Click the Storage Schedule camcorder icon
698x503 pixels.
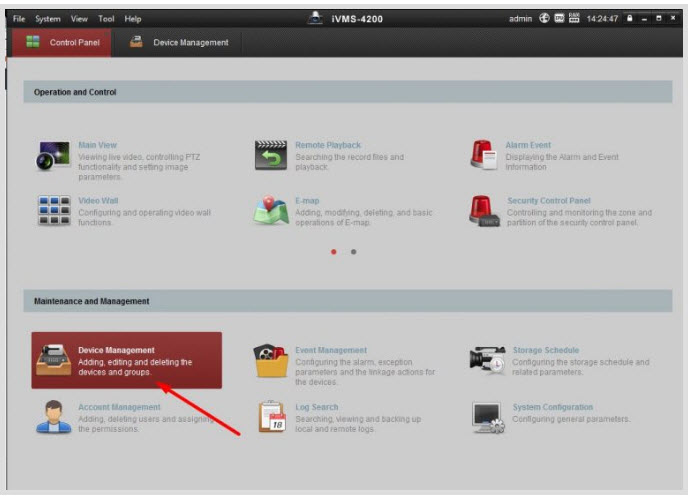click(487, 362)
